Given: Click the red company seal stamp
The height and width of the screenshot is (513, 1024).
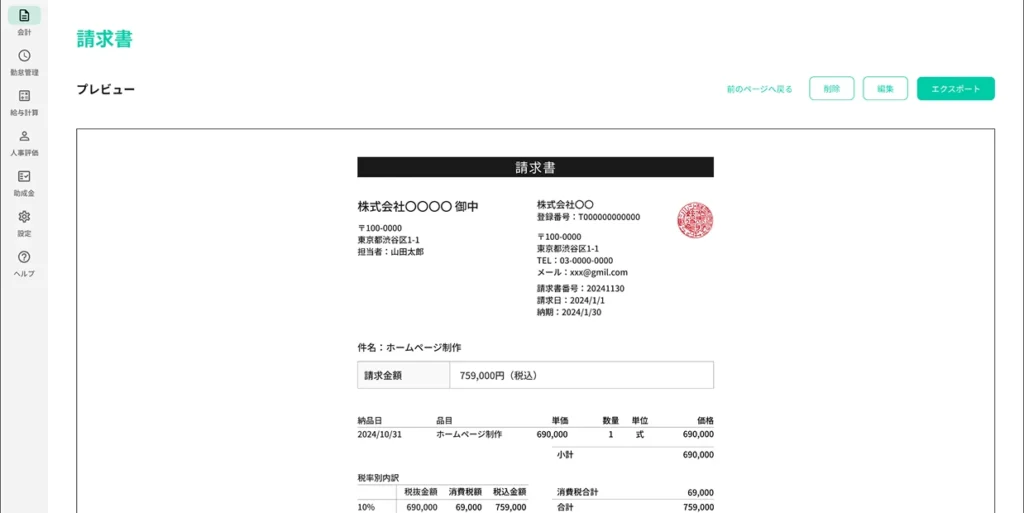Looking at the screenshot, I should coord(695,220).
